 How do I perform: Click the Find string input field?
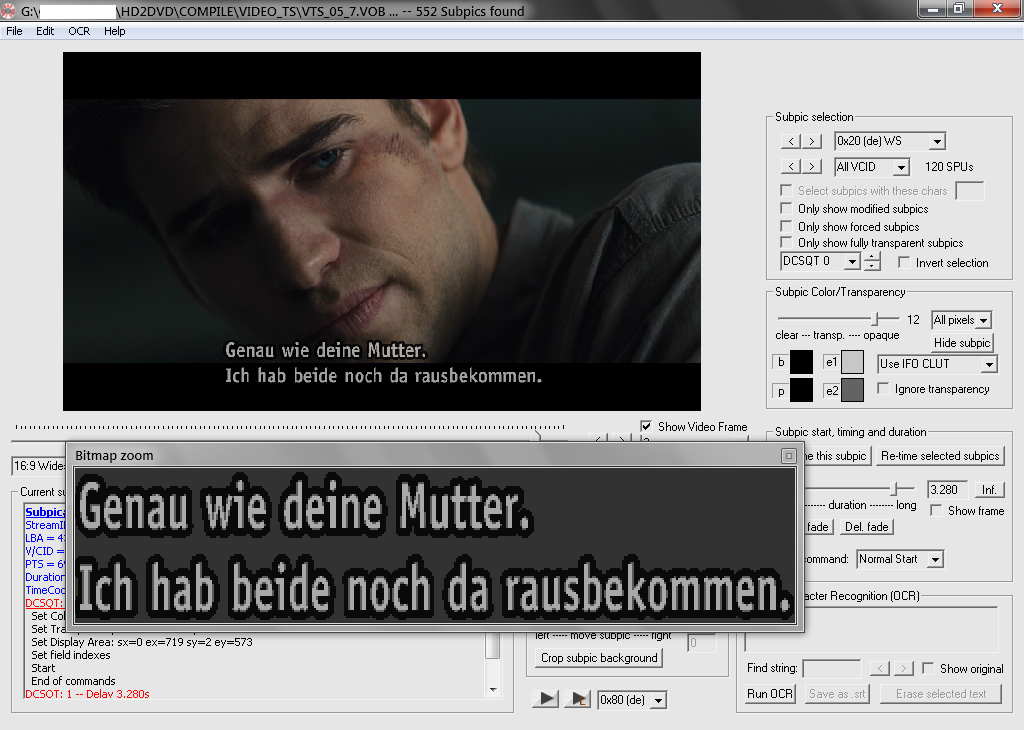coord(832,669)
